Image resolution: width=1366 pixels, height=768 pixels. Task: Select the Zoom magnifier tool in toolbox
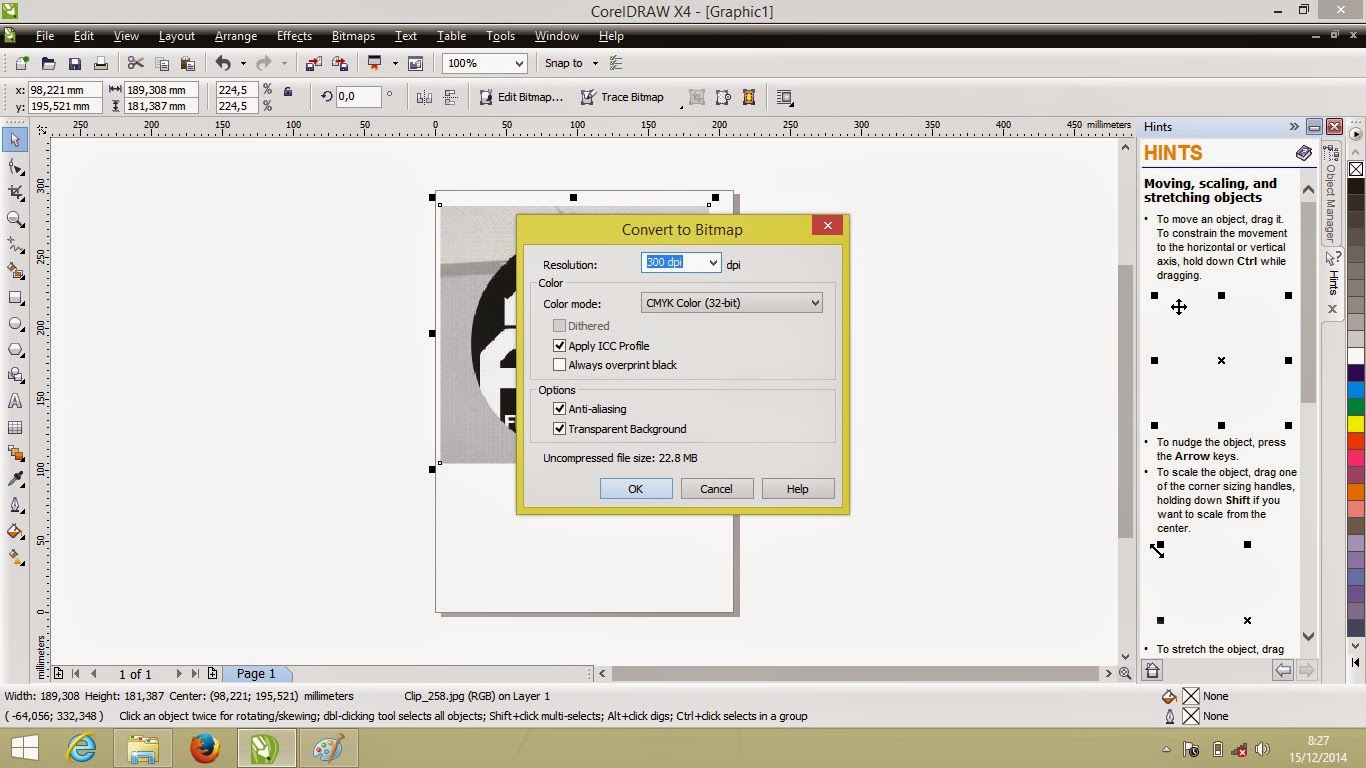point(15,218)
